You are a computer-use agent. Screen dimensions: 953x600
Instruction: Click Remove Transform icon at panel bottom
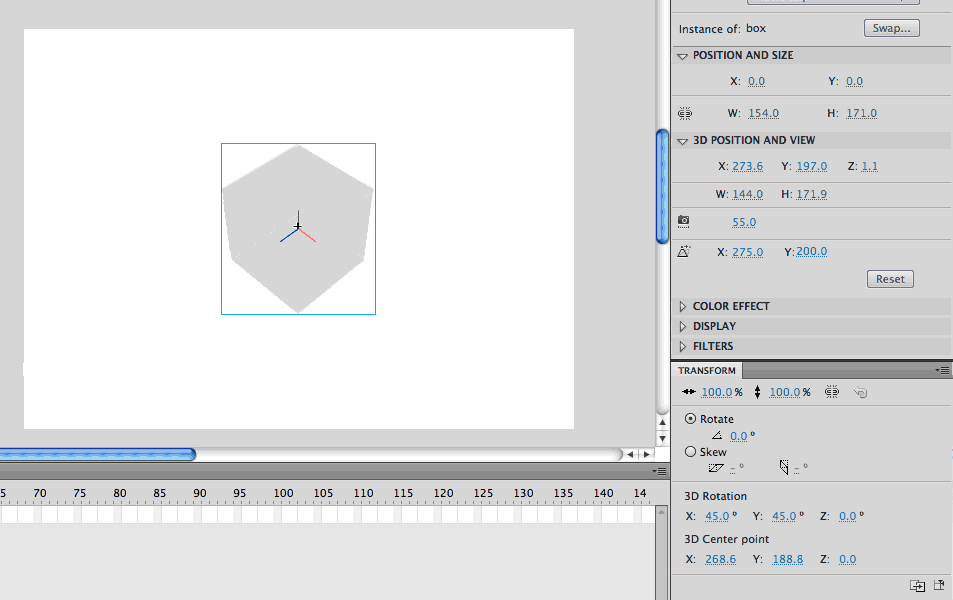(939, 586)
